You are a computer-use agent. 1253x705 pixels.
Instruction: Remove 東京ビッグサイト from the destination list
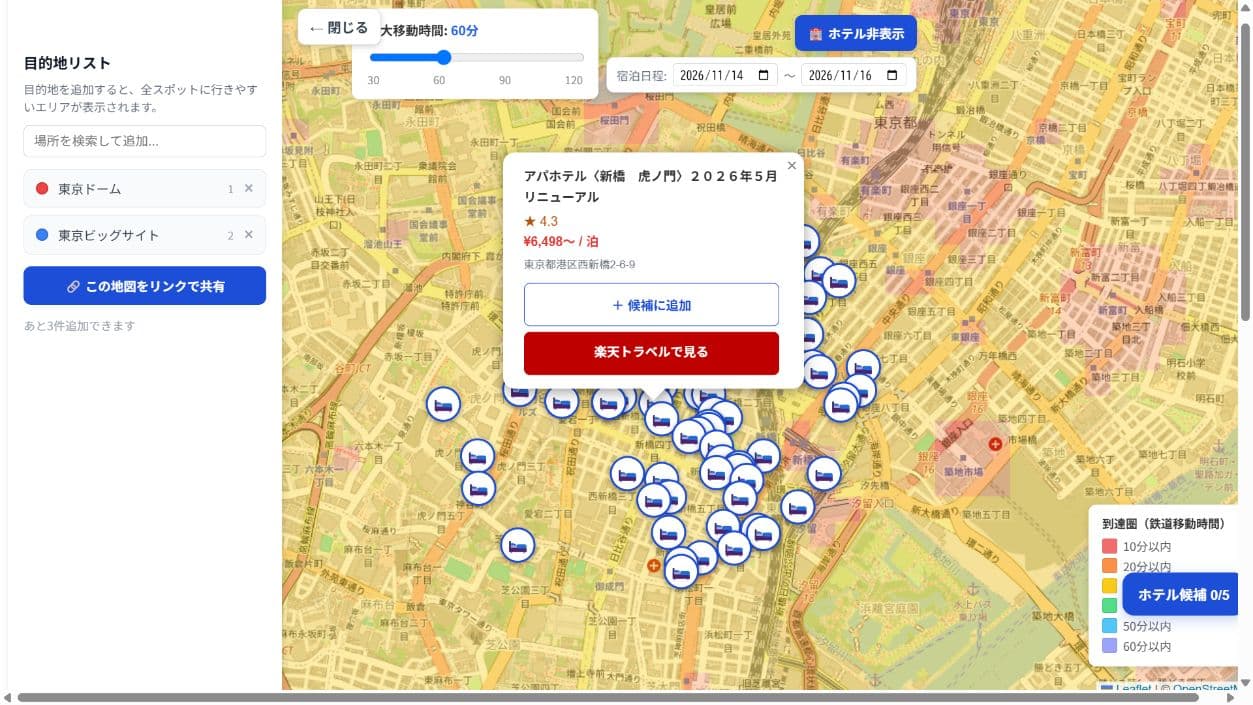249,235
